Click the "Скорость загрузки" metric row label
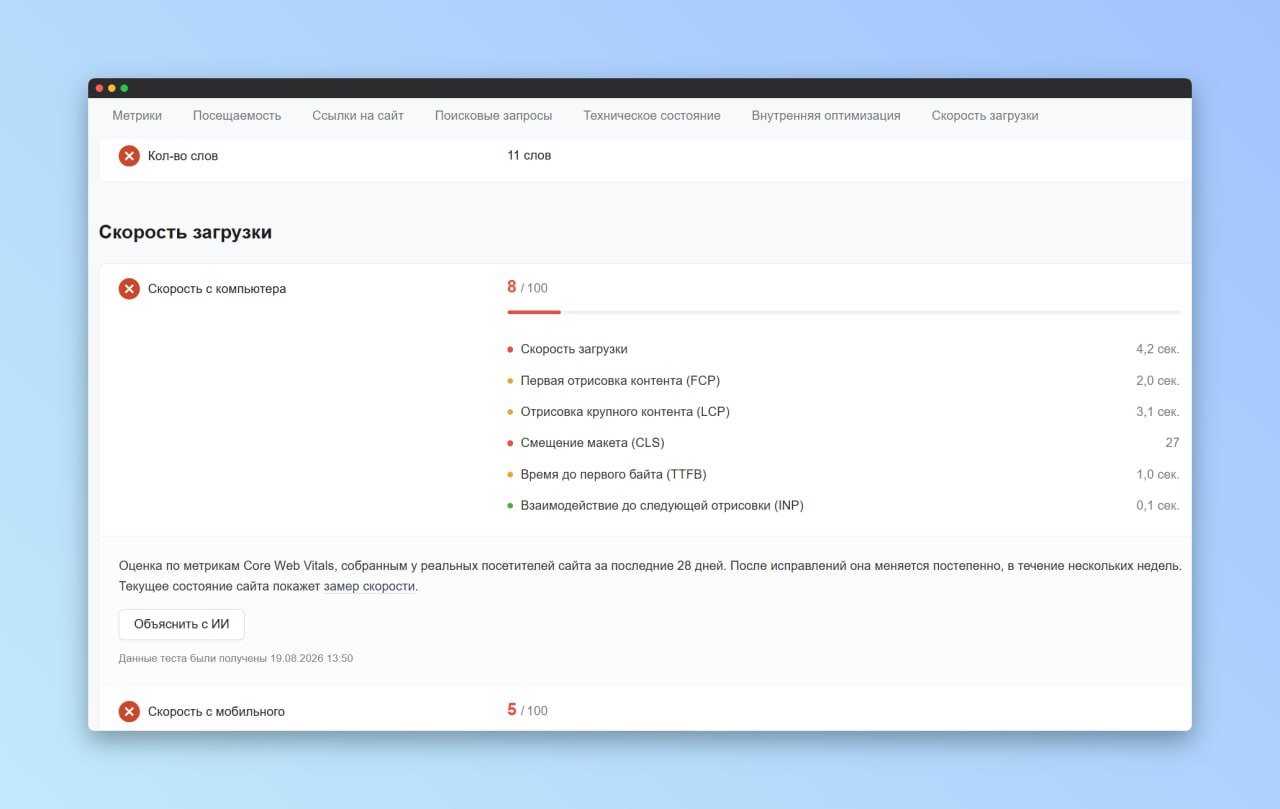The width and height of the screenshot is (1280, 809). tap(574, 349)
